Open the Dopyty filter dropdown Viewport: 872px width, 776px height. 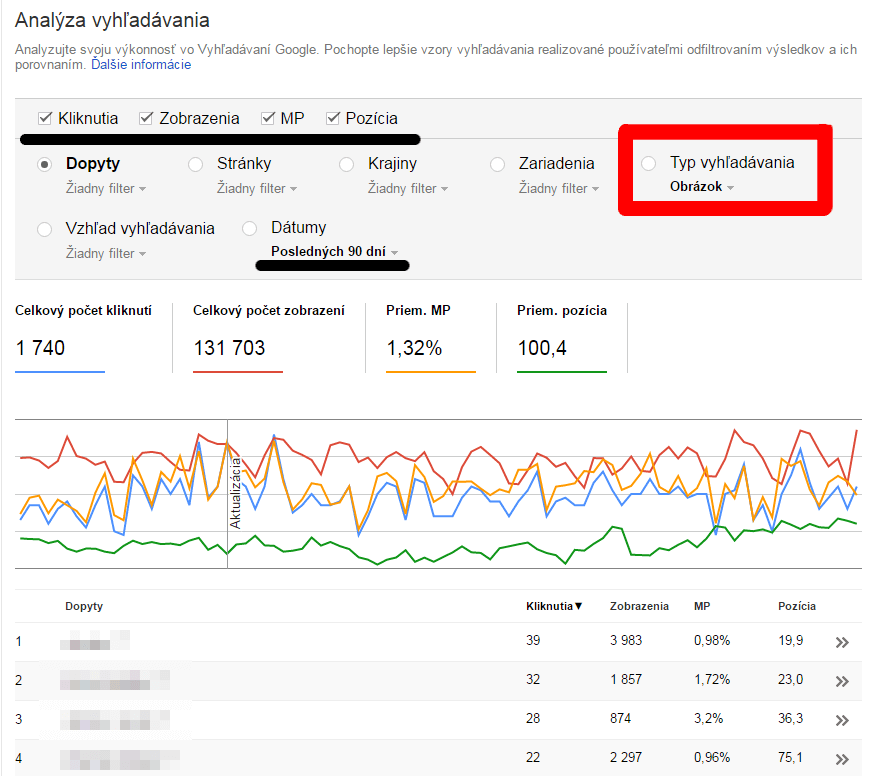click(106, 189)
